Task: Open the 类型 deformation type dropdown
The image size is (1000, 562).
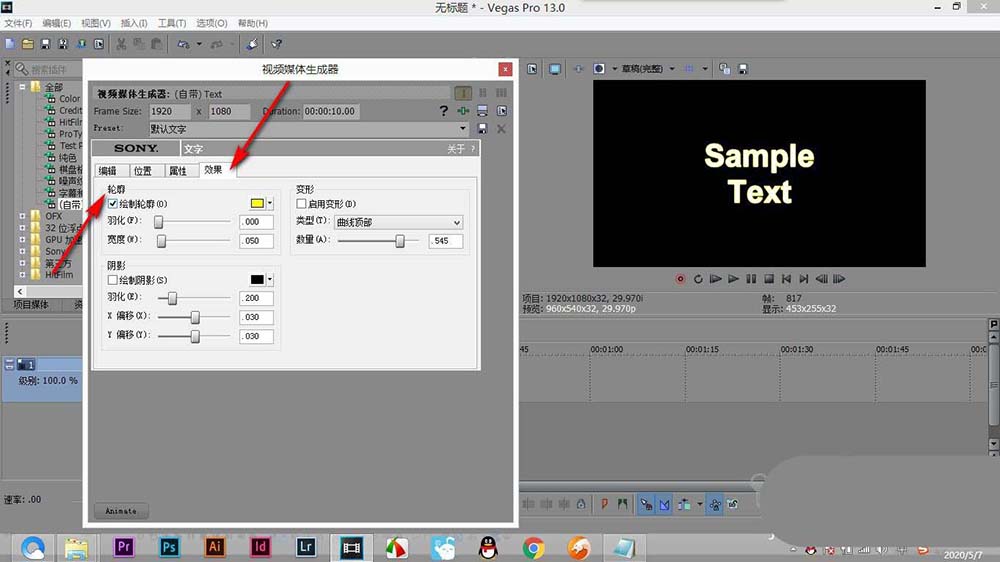Action: tap(397, 222)
